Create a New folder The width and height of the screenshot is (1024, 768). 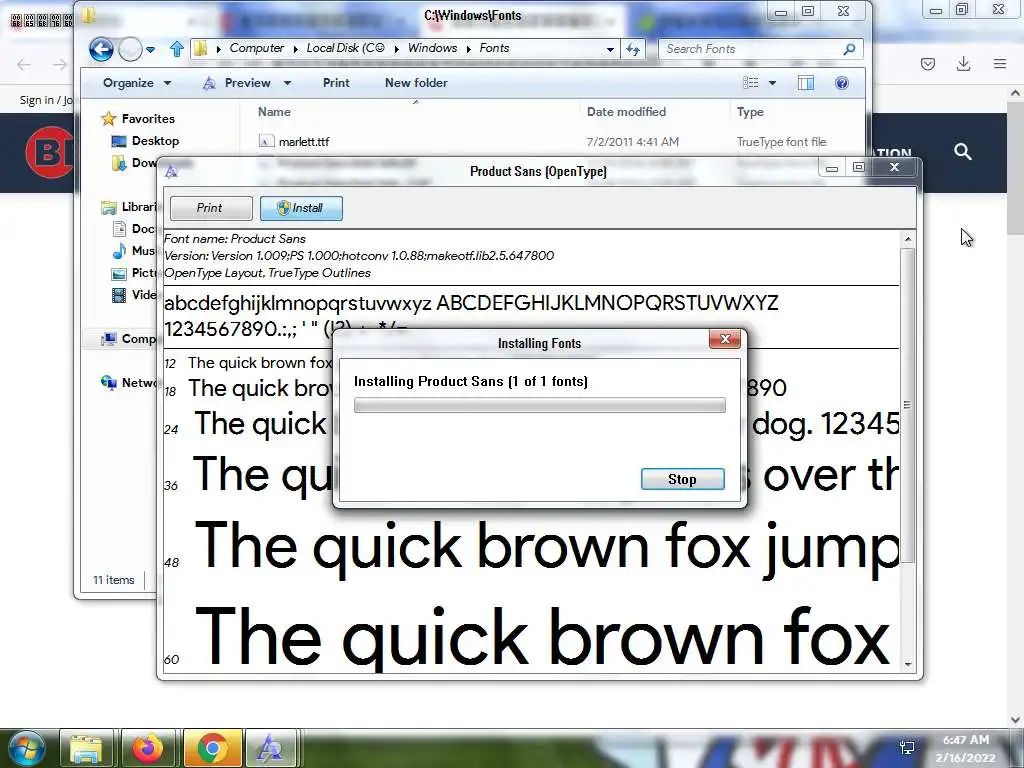coord(416,83)
